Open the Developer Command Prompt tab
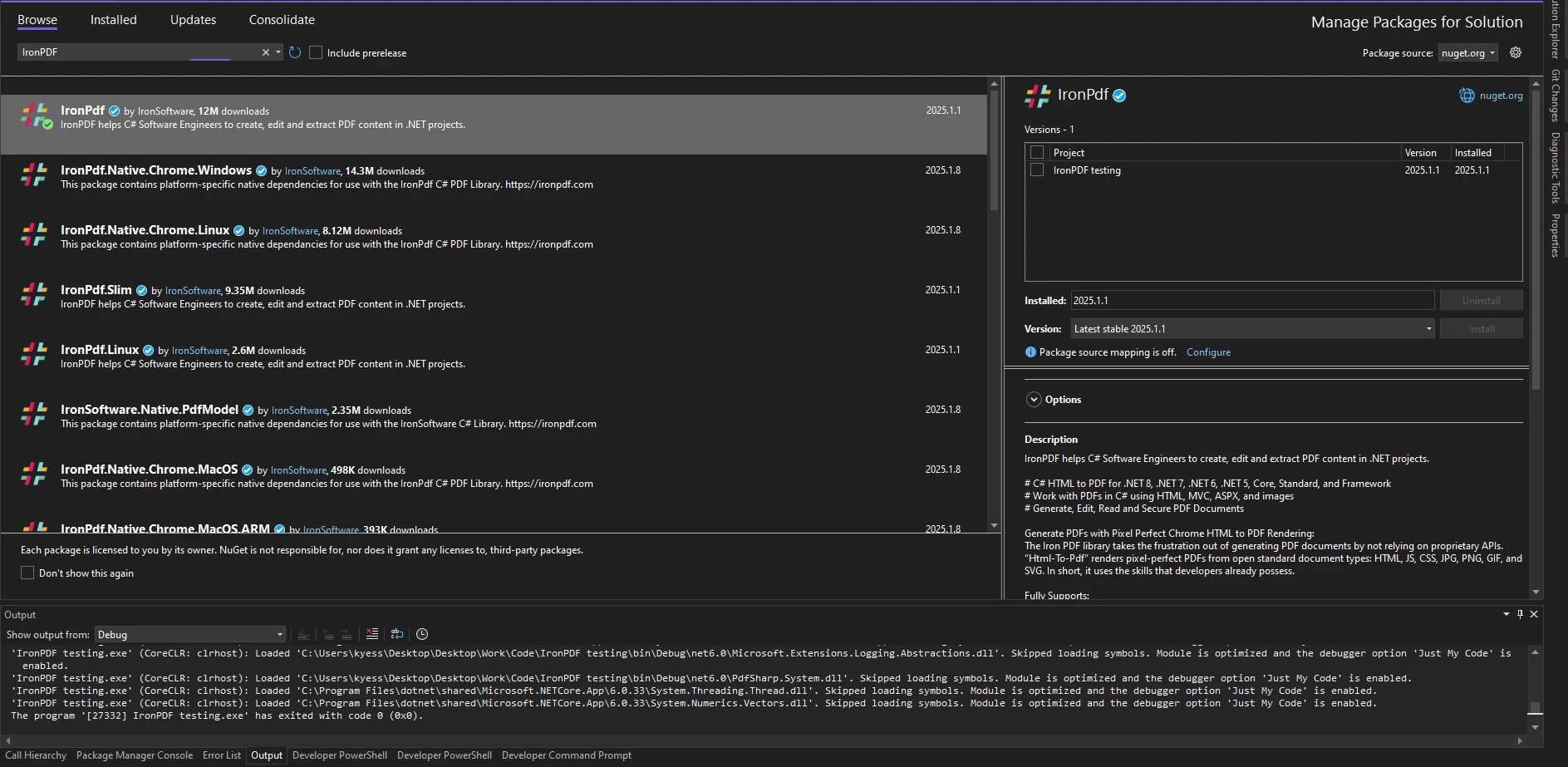This screenshot has height=767, width=1568. click(x=567, y=755)
